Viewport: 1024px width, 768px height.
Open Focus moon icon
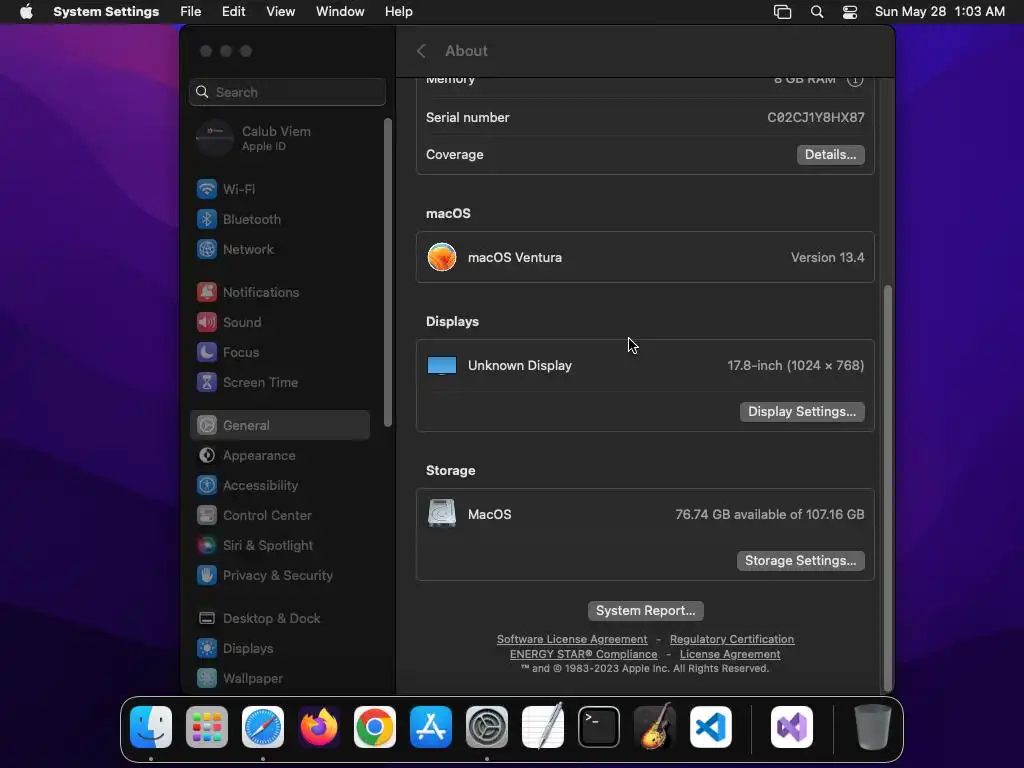207,352
